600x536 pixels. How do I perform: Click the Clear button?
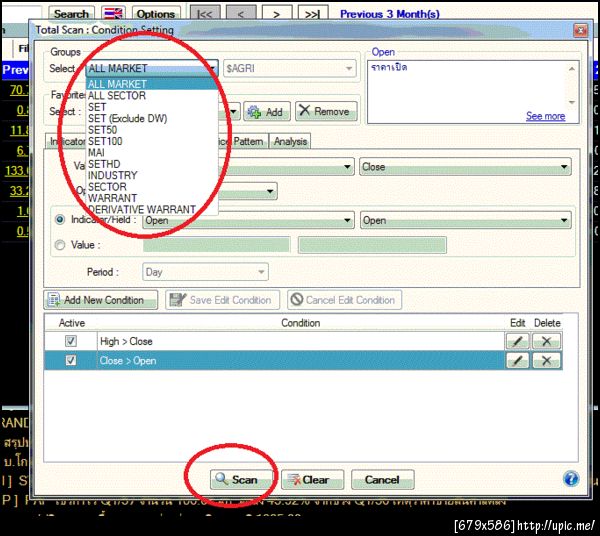pyautogui.click(x=313, y=479)
